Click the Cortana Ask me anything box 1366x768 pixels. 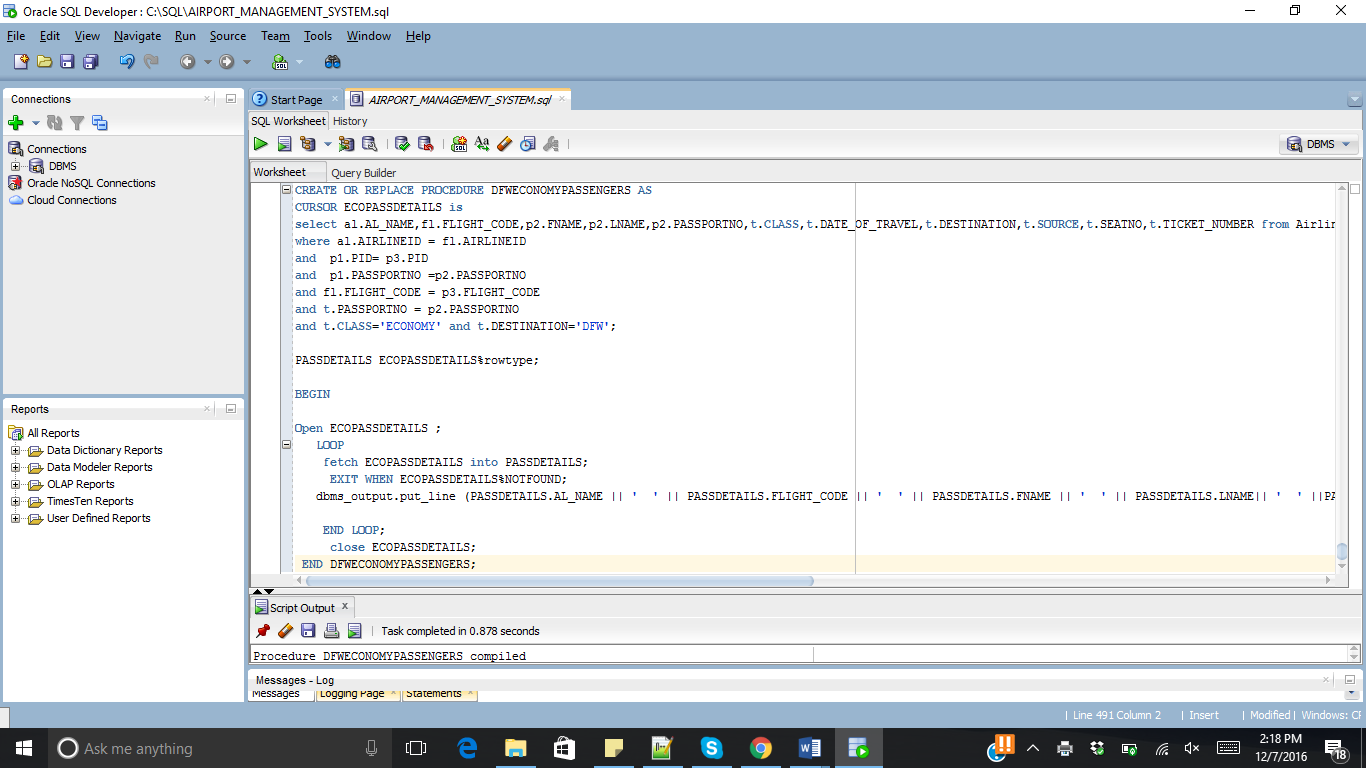[220, 748]
